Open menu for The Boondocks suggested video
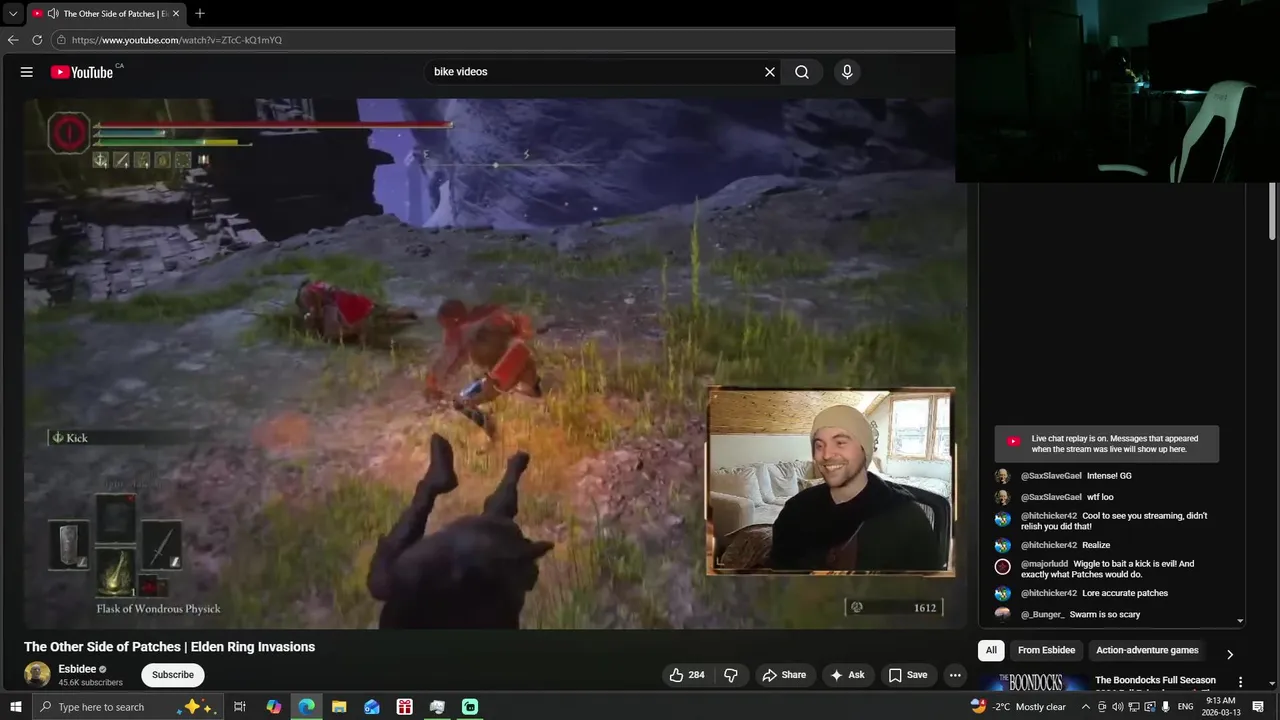Screen dimensions: 1280x720 point(1241,682)
